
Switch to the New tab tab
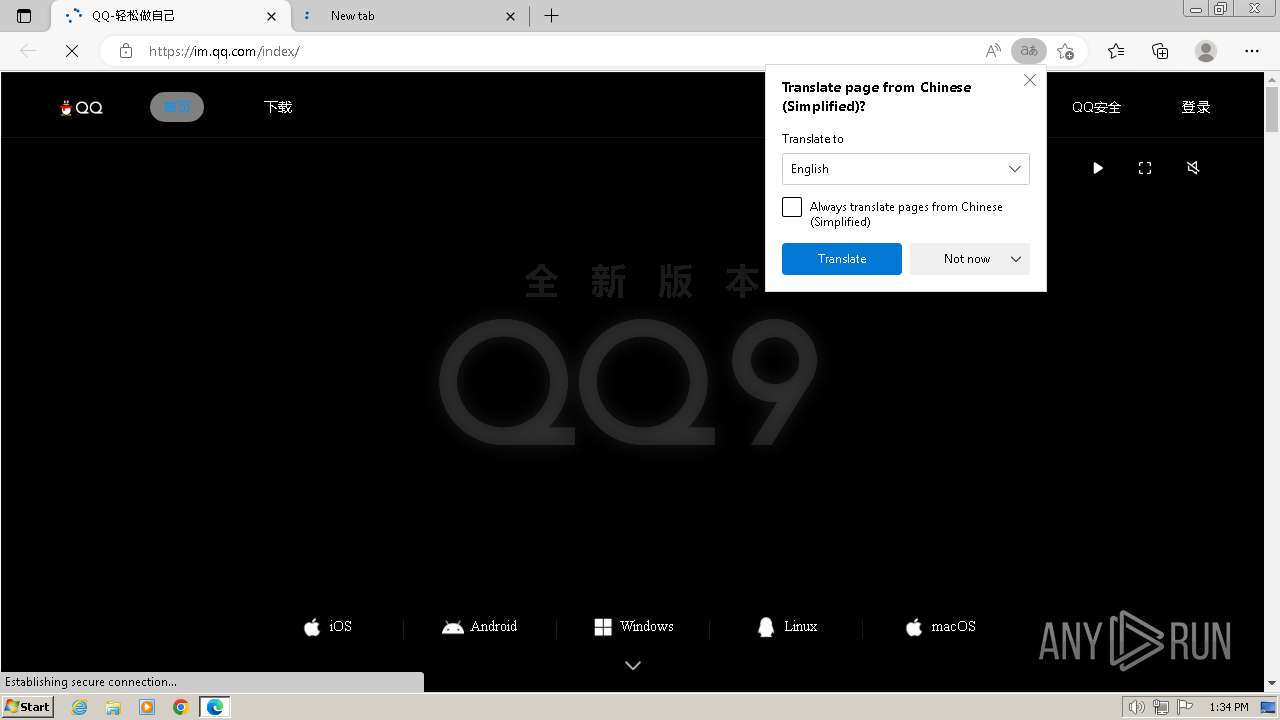click(x=410, y=16)
